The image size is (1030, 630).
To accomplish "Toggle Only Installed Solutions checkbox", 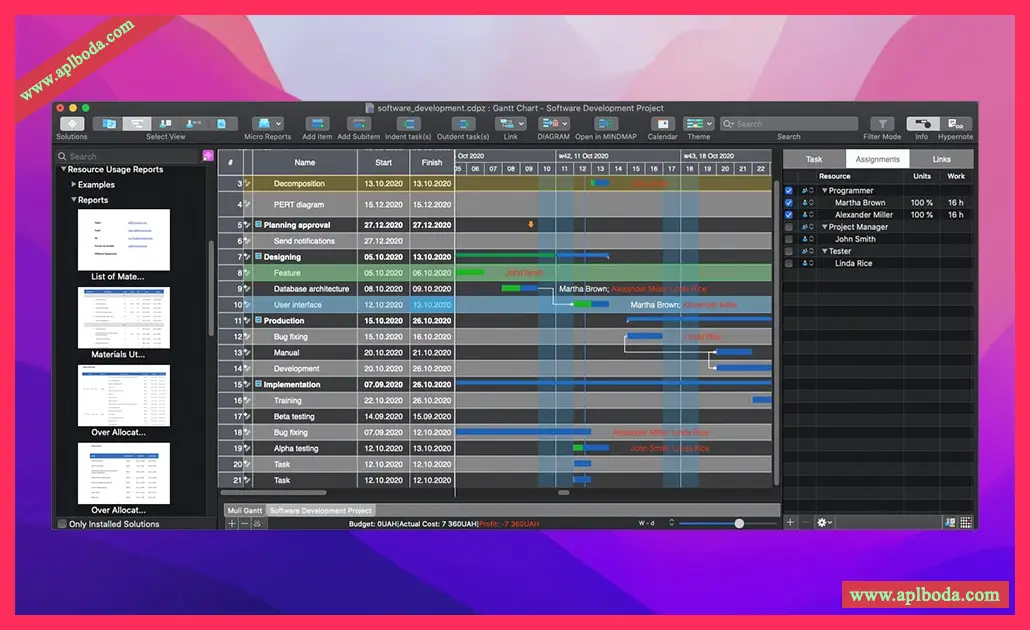I will pyautogui.click(x=62, y=524).
